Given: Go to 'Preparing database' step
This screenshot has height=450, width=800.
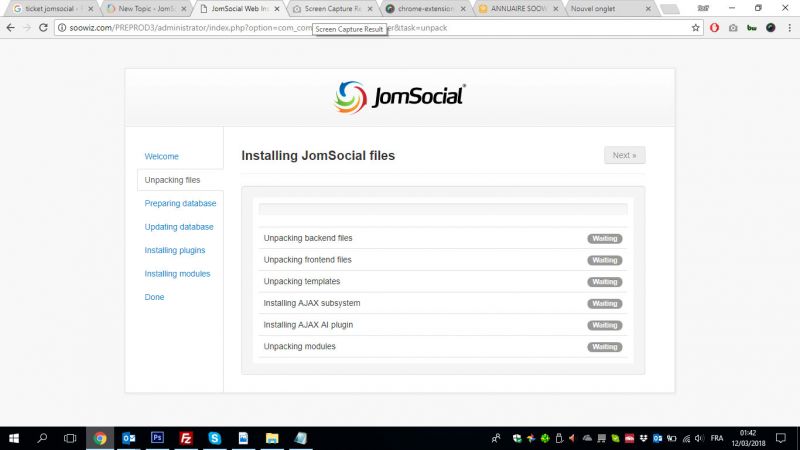Looking at the screenshot, I should click(x=180, y=203).
